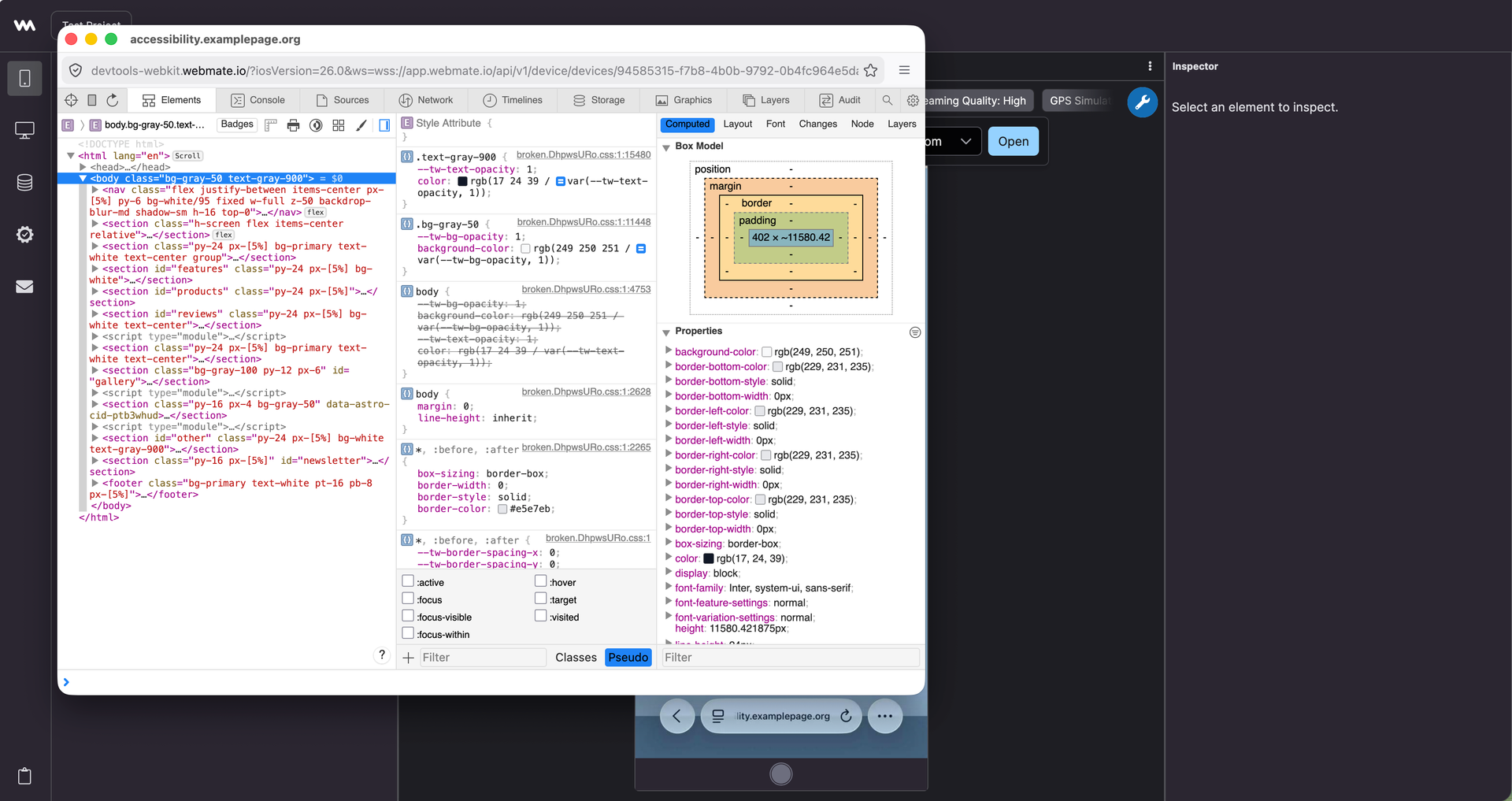Open the dropdown beside the Open button
Viewport: 1512px width, 801px height.
tap(965, 142)
